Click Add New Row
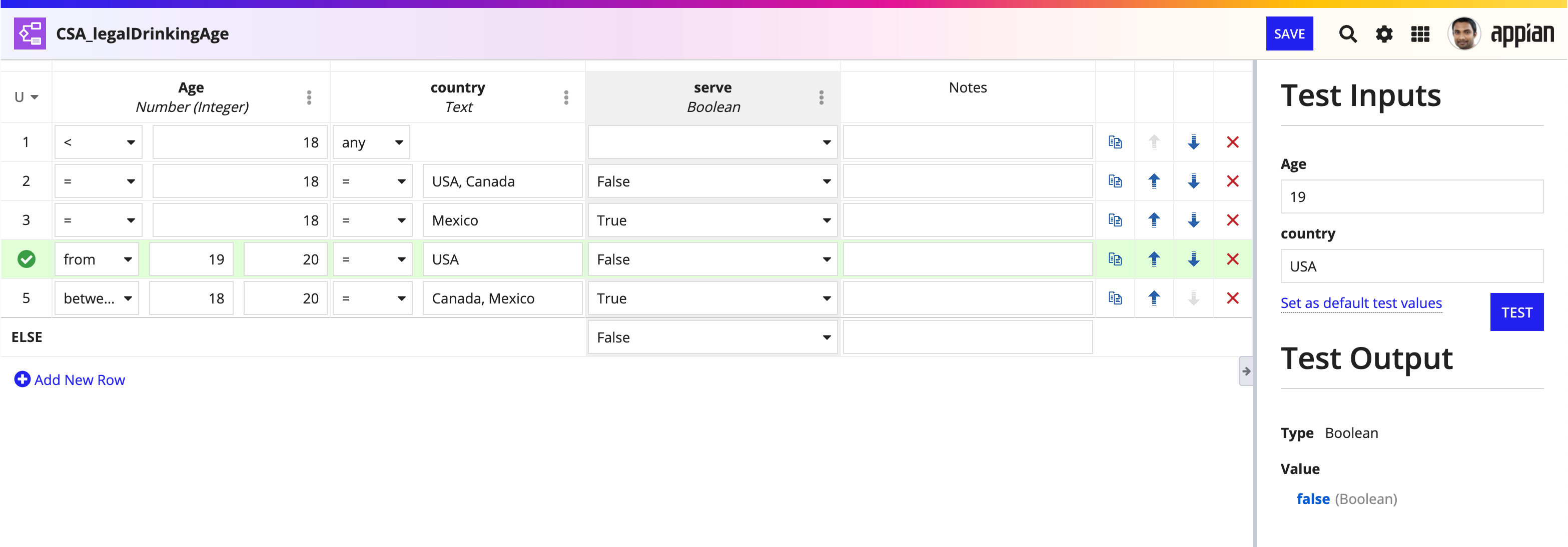 pyautogui.click(x=70, y=379)
